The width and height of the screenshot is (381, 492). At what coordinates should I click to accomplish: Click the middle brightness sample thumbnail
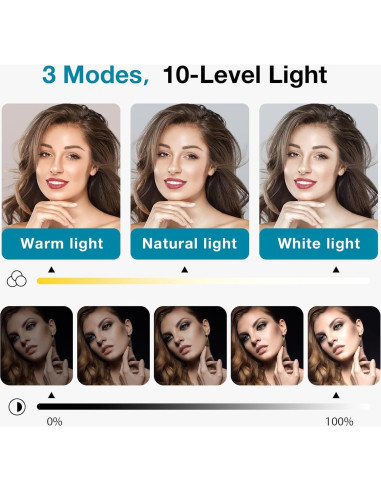[x=190, y=346]
